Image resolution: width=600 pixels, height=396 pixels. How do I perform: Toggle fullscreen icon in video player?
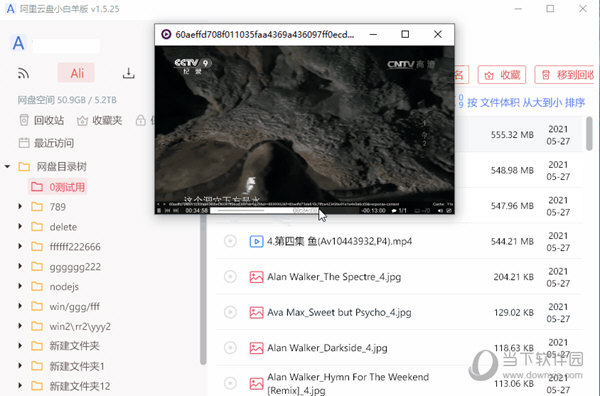tap(449, 210)
